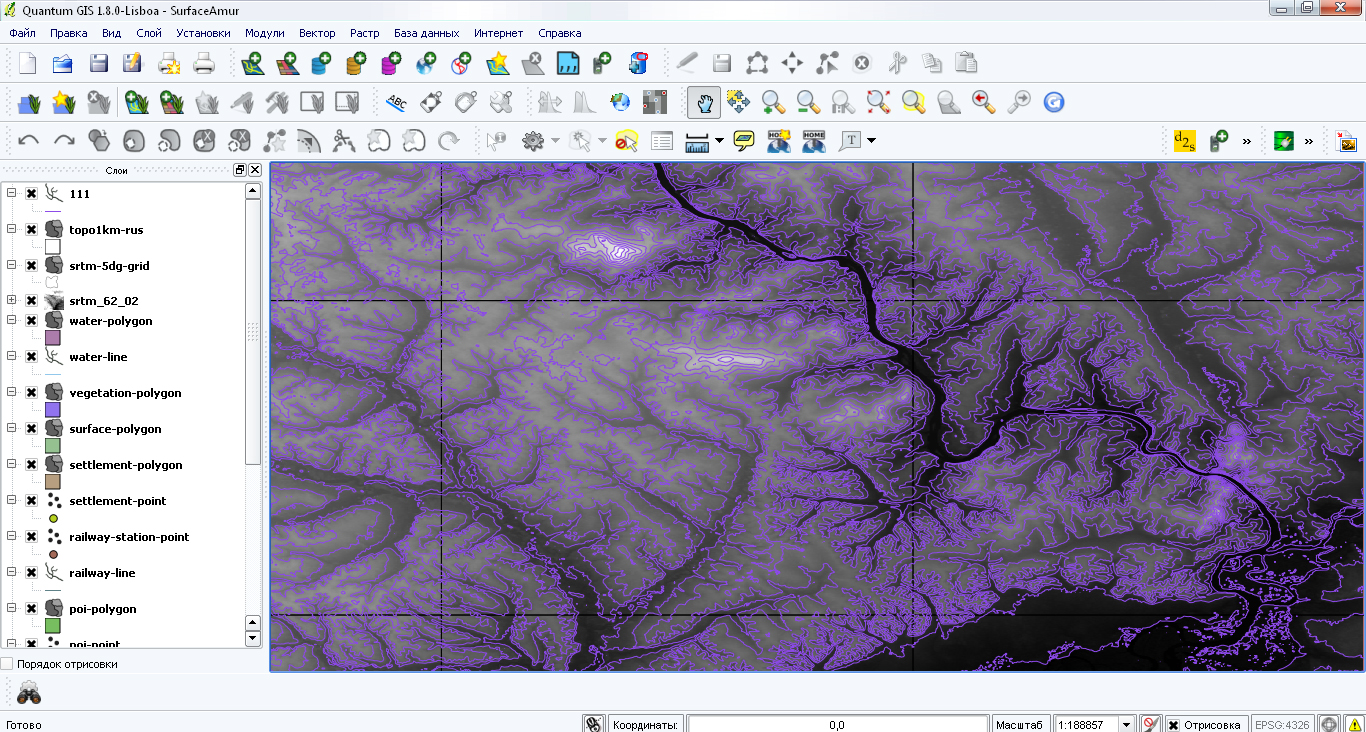Collapse the railway-line layer node
Screen dimensions: 1366x732
pos(11,572)
